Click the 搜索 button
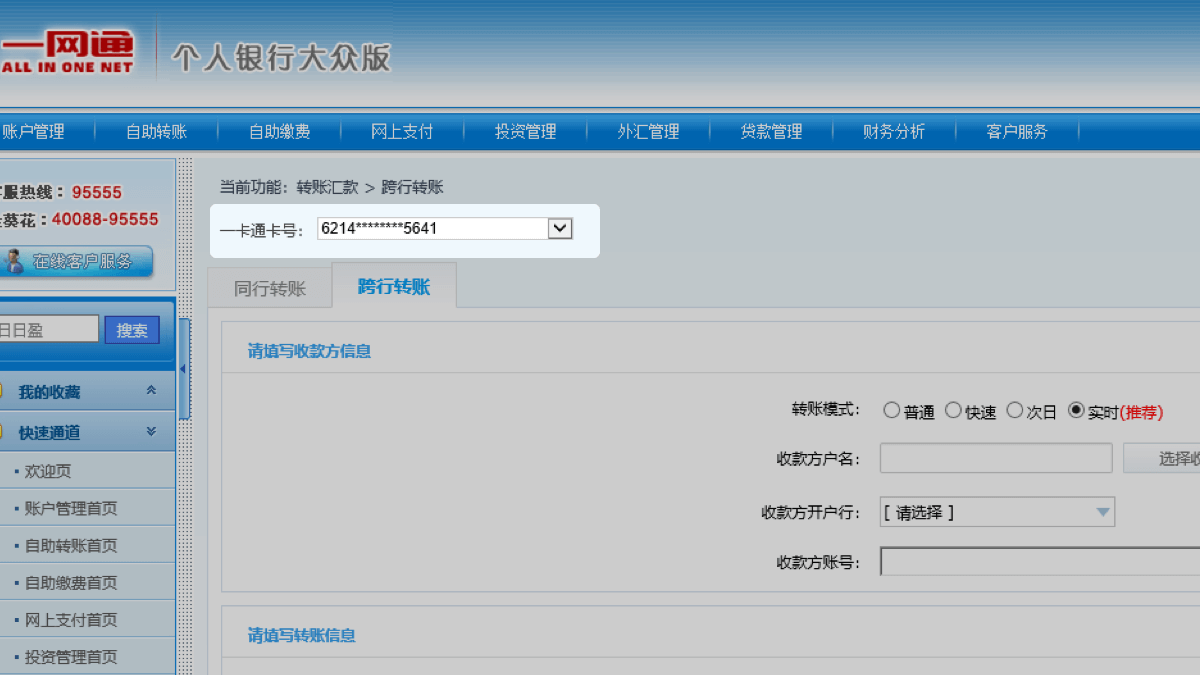This screenshot has height=675, width=1200. point(132,330)
